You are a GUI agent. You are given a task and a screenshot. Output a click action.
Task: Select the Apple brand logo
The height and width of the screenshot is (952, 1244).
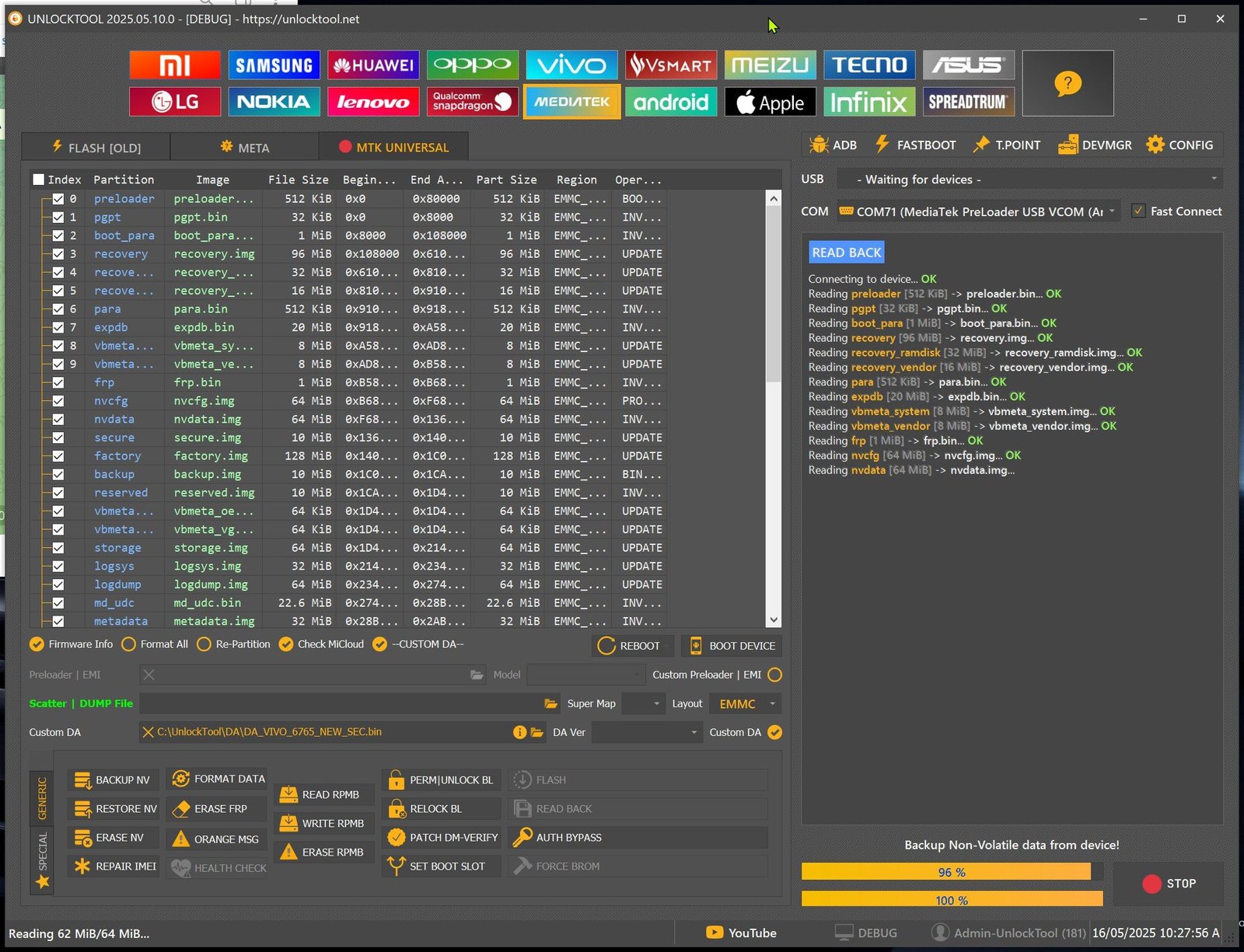(x=770, y=102)
